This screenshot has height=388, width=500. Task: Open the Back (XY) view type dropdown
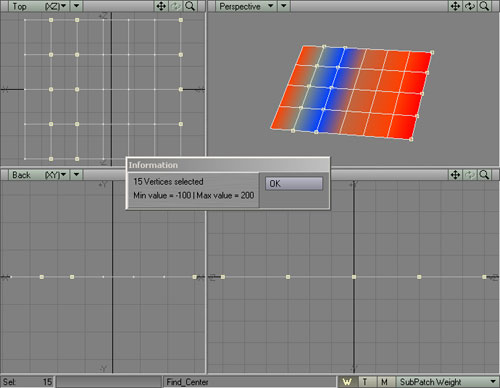click(39, 175)
